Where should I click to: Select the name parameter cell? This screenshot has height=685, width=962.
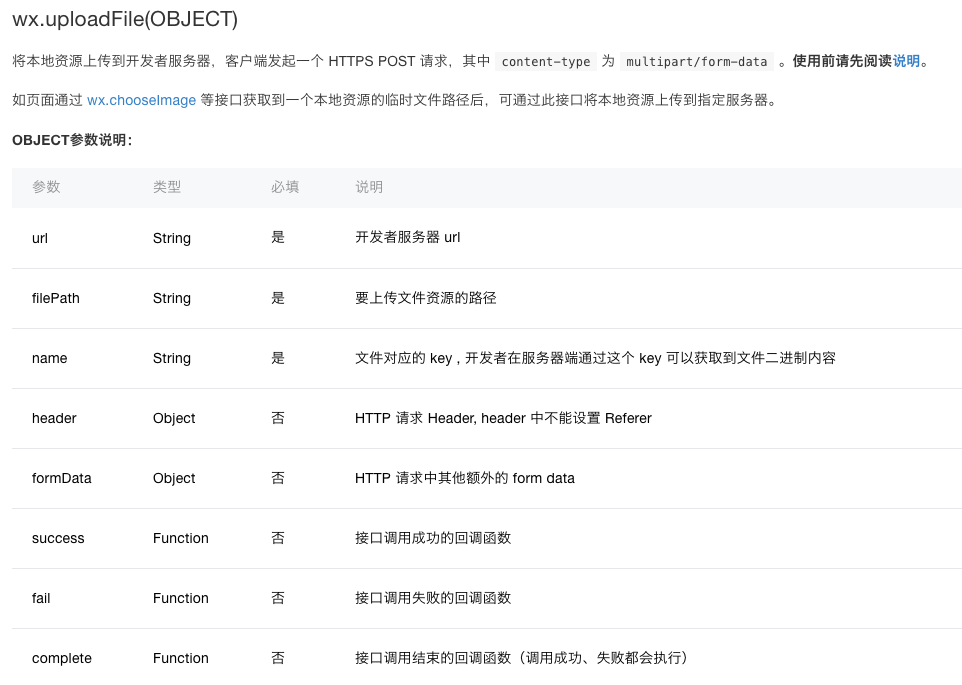coord(50,358)
